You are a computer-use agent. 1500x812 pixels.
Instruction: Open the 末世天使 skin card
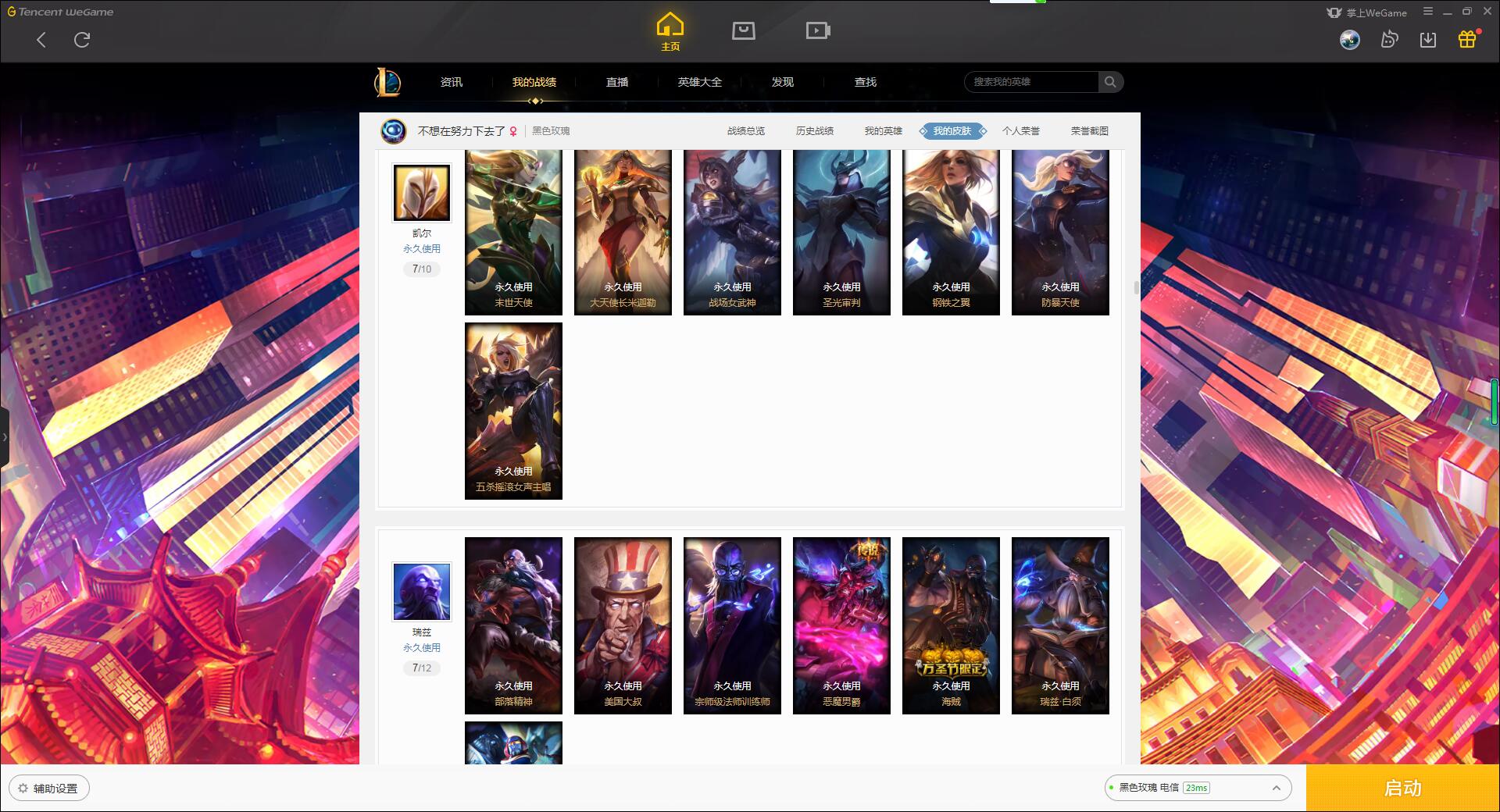tap(513, 233)
